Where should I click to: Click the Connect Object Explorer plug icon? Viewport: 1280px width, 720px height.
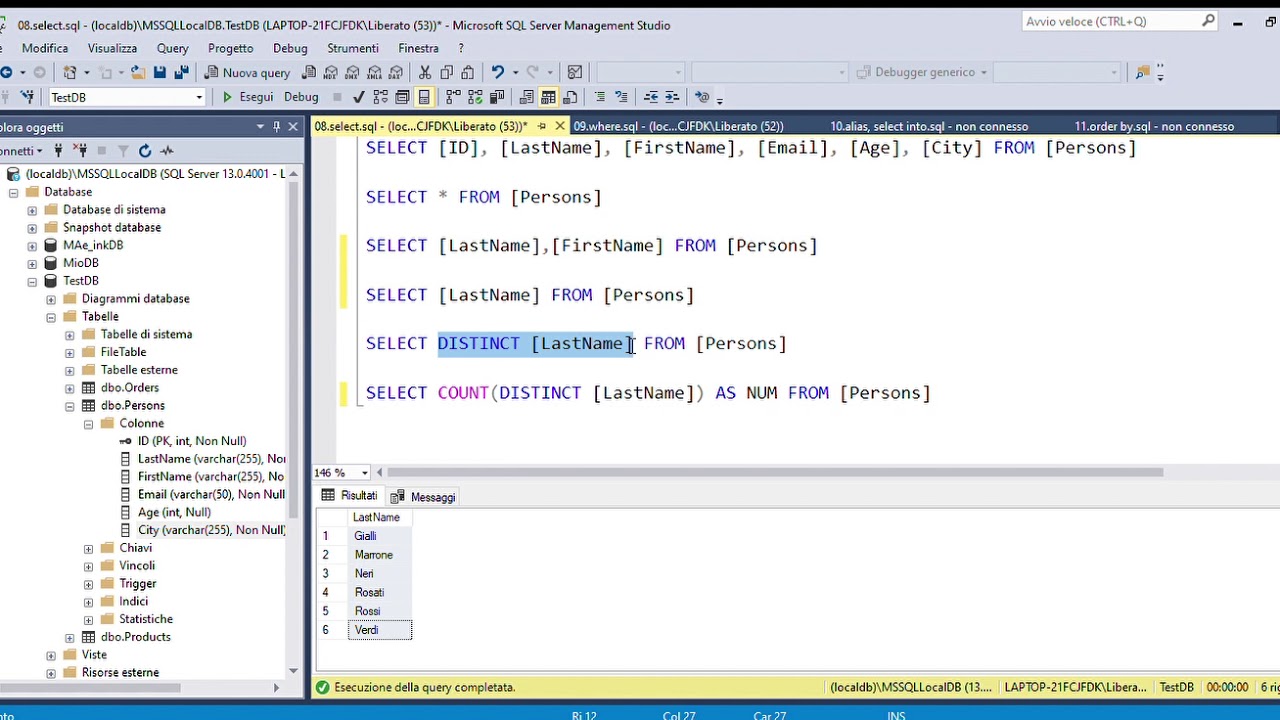point(58,151)
